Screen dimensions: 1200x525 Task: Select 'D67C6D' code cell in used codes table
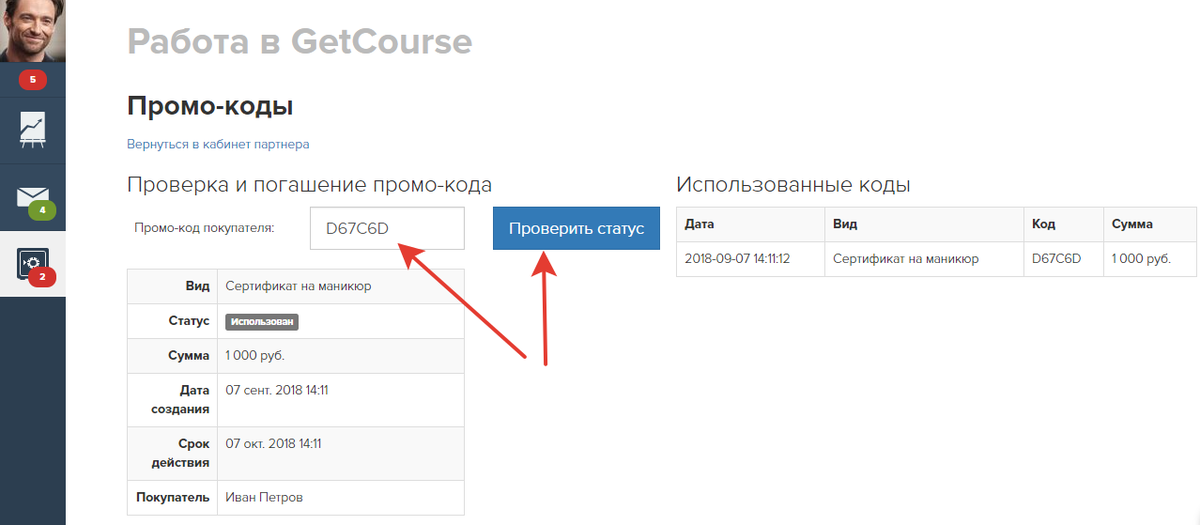(x=1057, y=259)
